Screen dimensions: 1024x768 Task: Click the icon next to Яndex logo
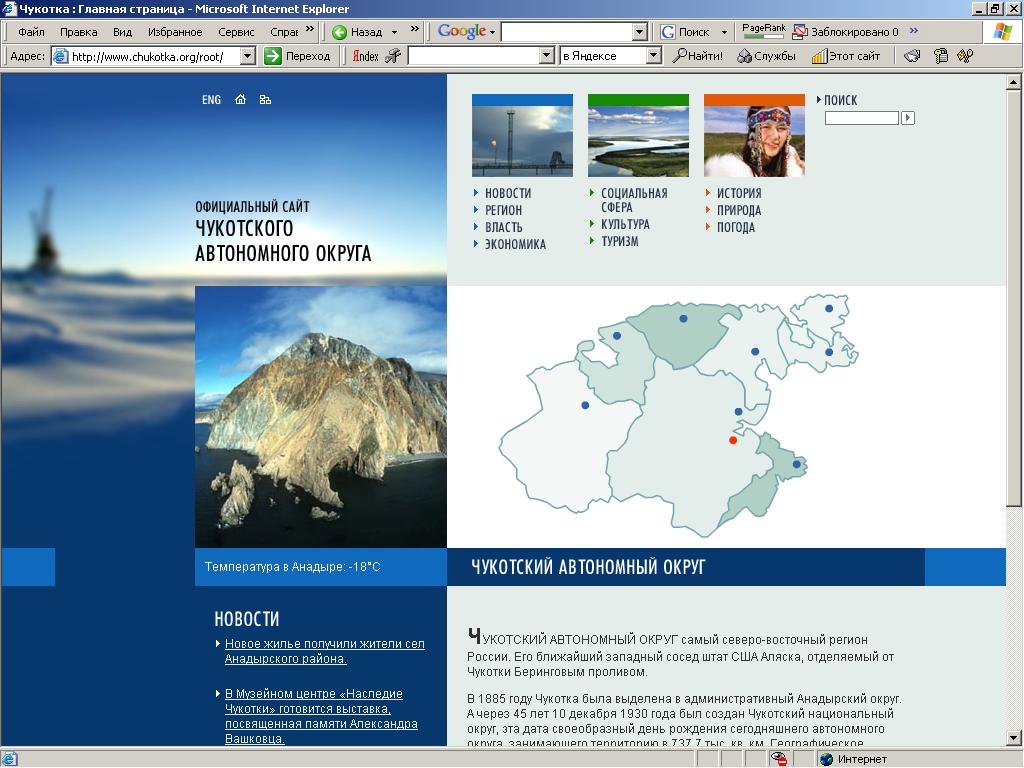point(392,56)
